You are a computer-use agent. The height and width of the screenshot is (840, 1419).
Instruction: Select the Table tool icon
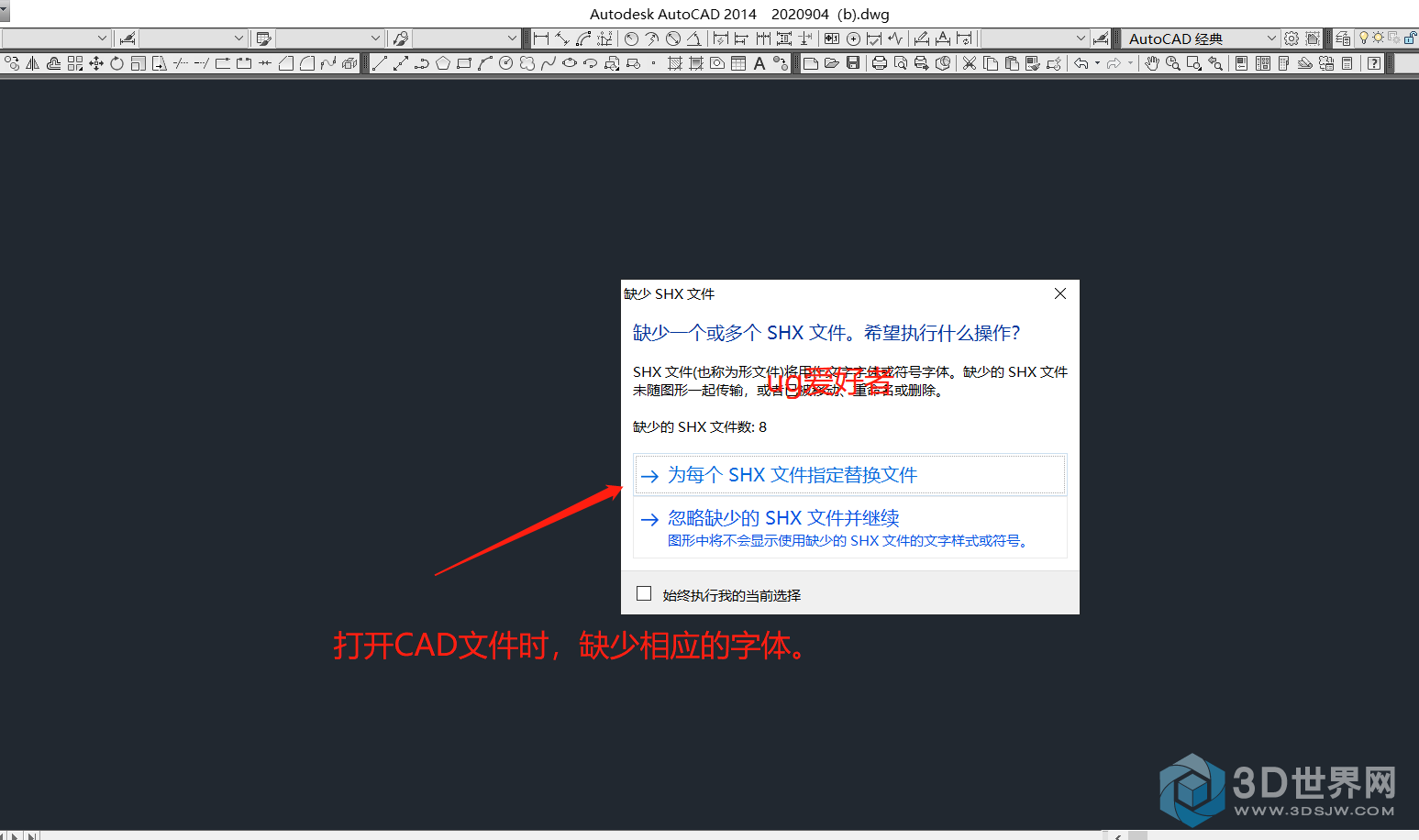[738, 63]
